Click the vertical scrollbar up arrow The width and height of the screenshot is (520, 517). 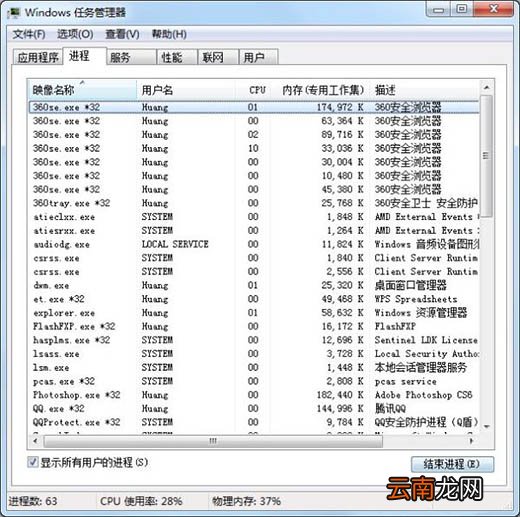pos(486,88)
